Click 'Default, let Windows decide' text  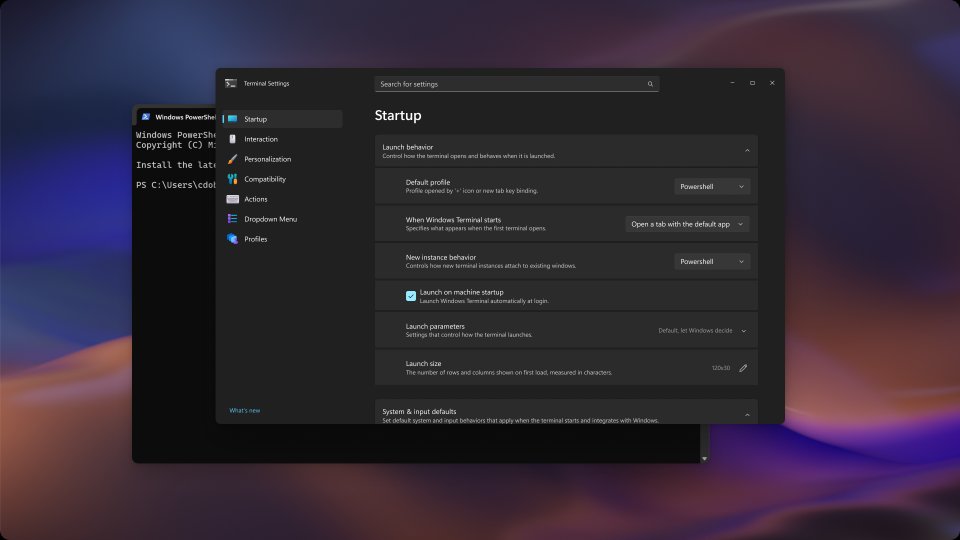[695, 331]
